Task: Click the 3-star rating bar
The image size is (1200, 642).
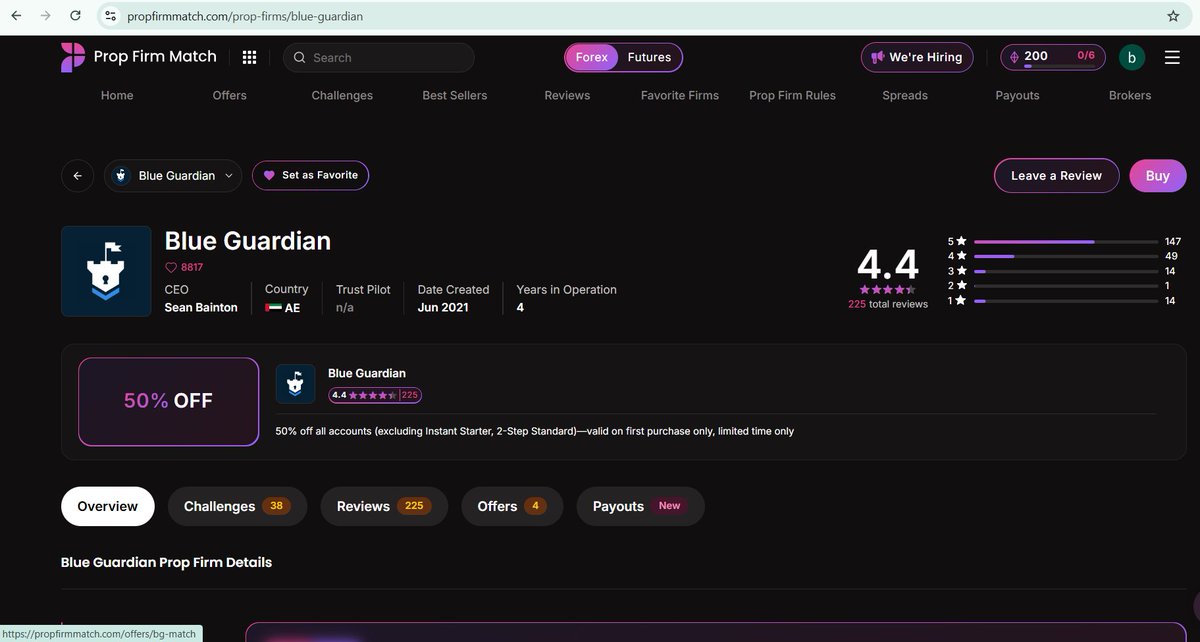Action: pos(1065,271)
